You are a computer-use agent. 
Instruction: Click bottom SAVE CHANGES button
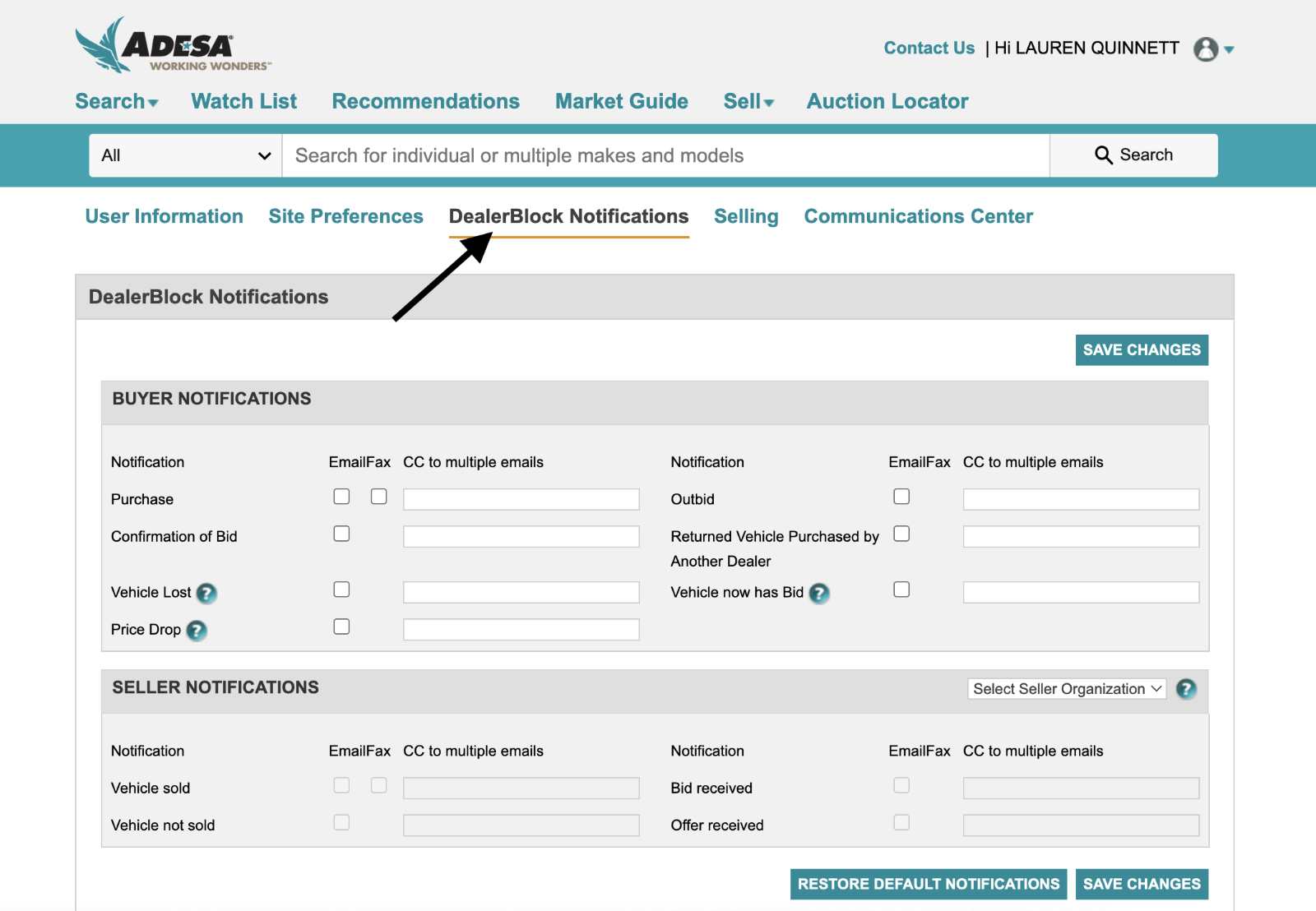1142,885
